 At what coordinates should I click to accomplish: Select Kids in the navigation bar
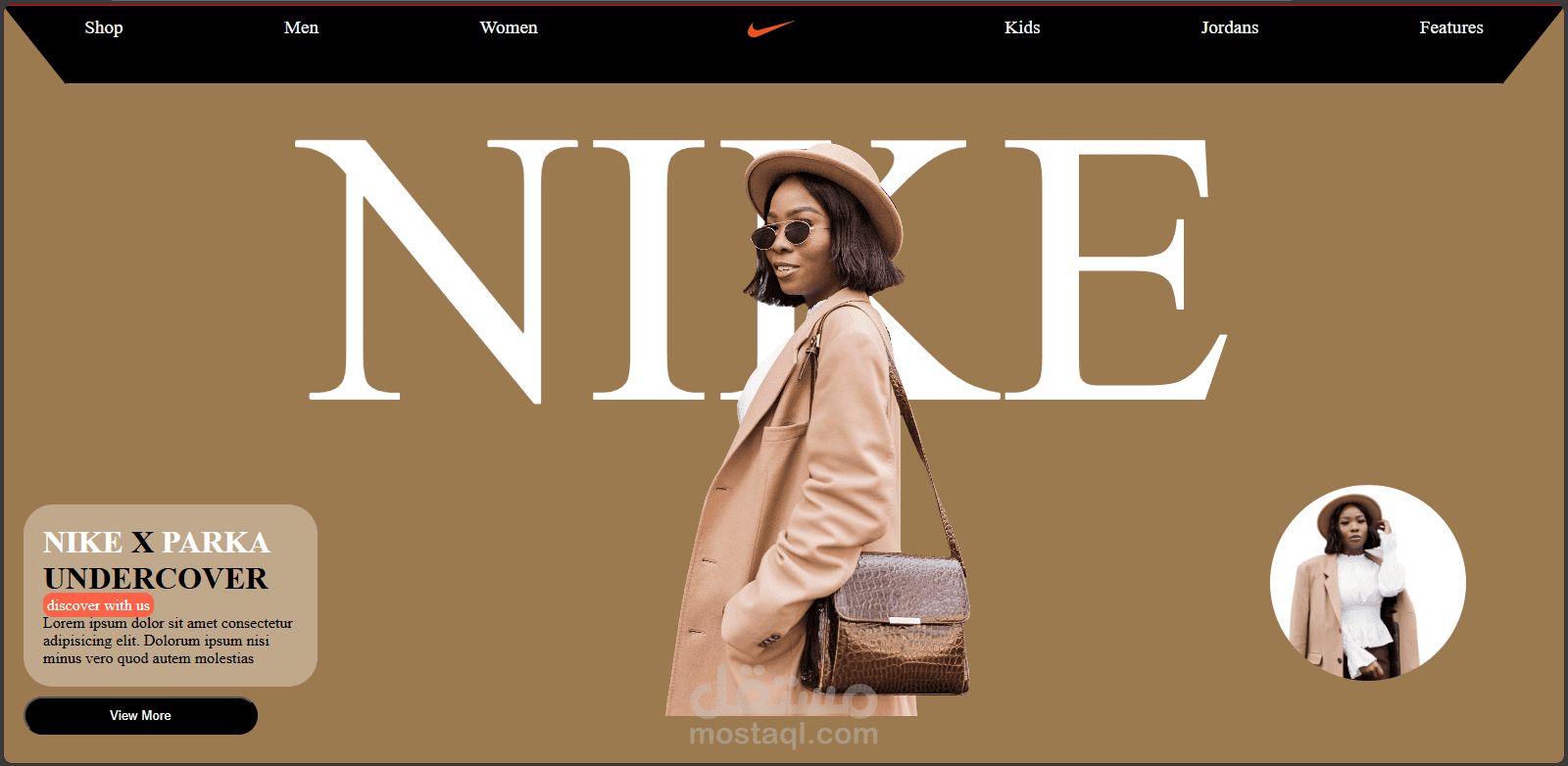point(1022,27)
